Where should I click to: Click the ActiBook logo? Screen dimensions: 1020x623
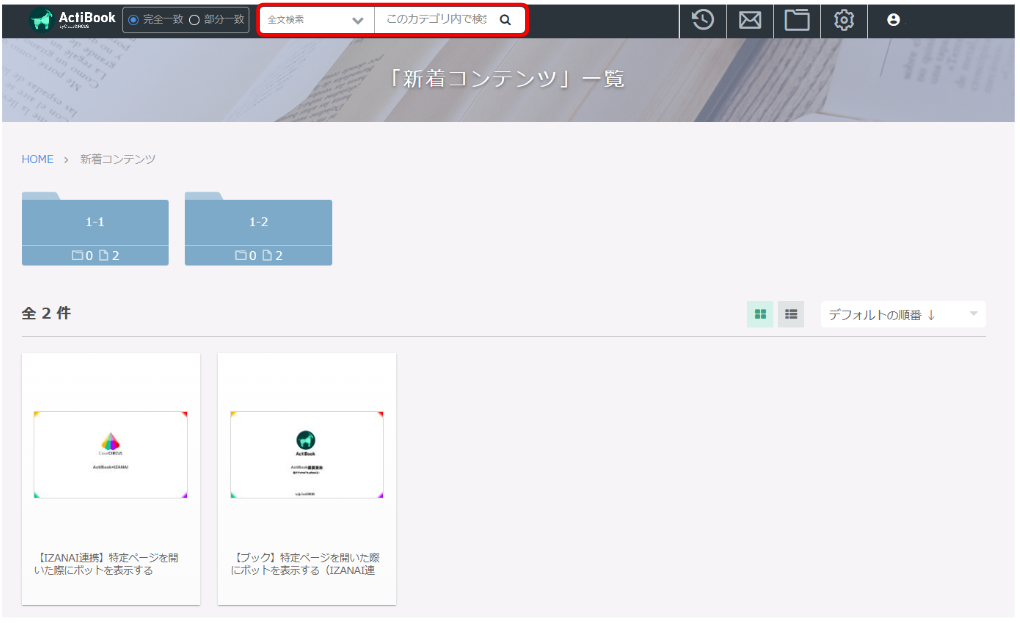click(x=73, y=20)
